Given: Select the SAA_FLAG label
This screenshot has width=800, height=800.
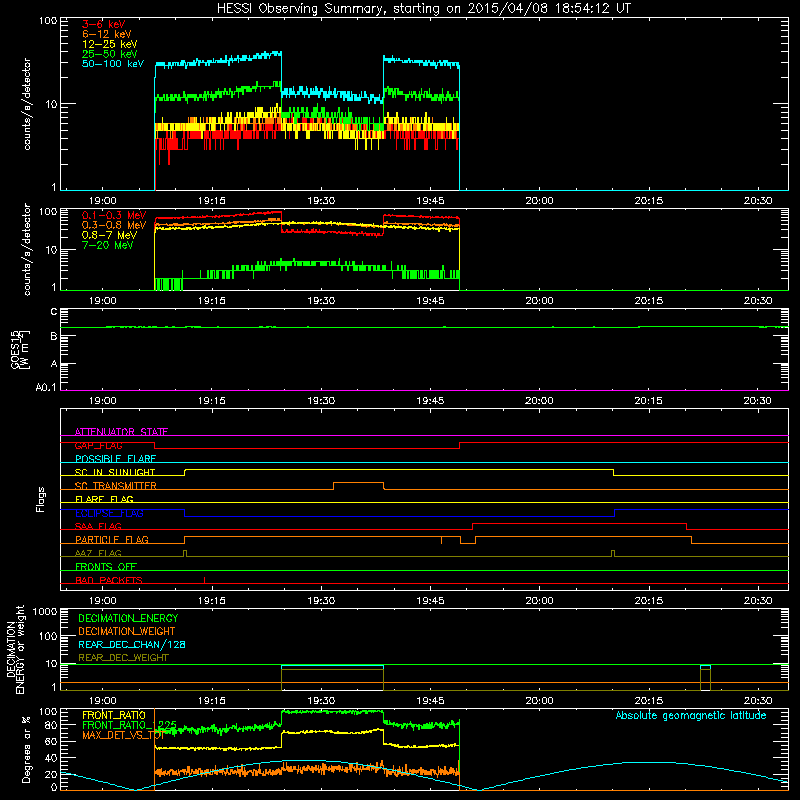Looking at the screenshot, I should tap(98, 526).
